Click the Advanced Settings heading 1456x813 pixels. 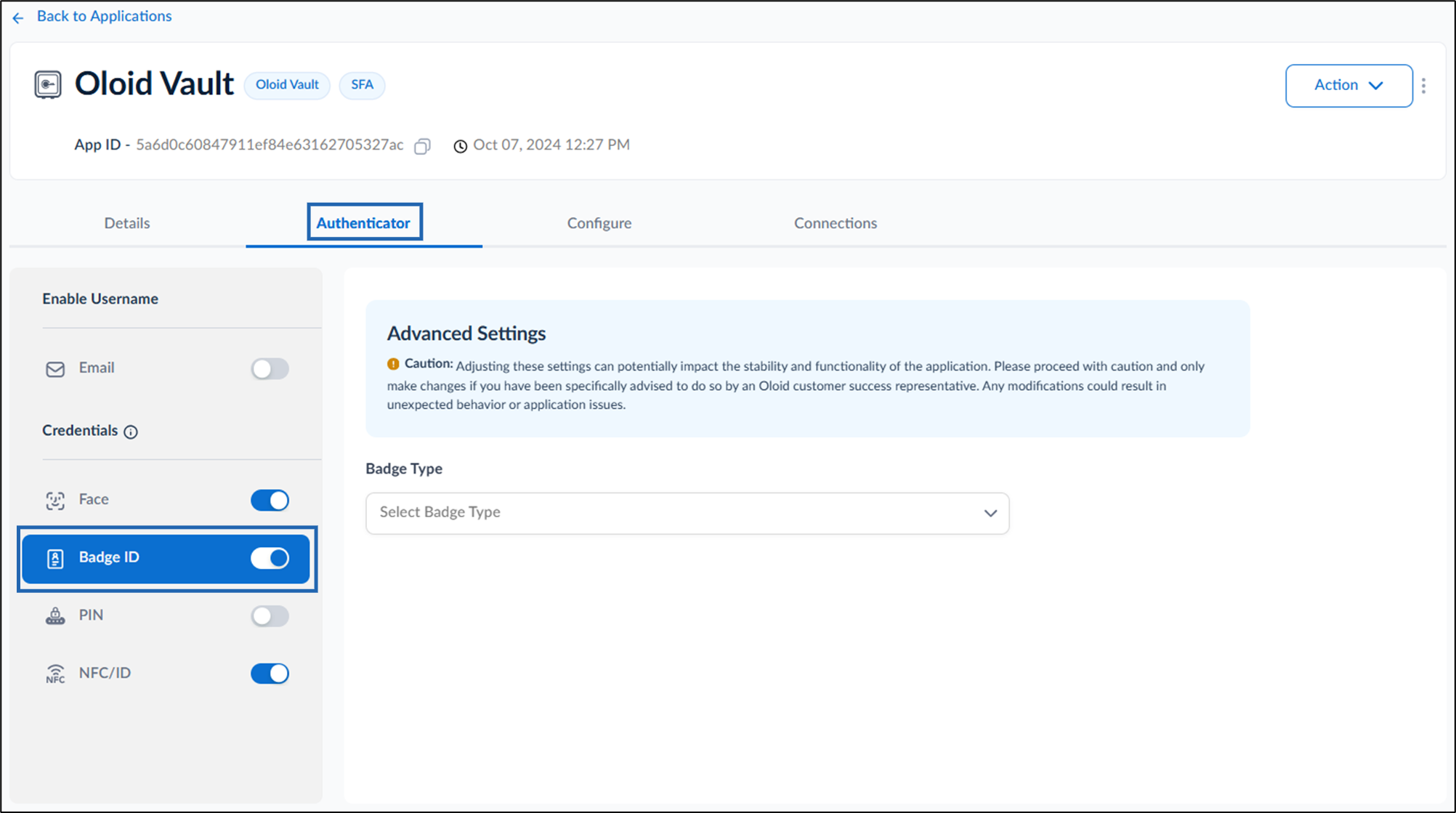pos(466,333)
